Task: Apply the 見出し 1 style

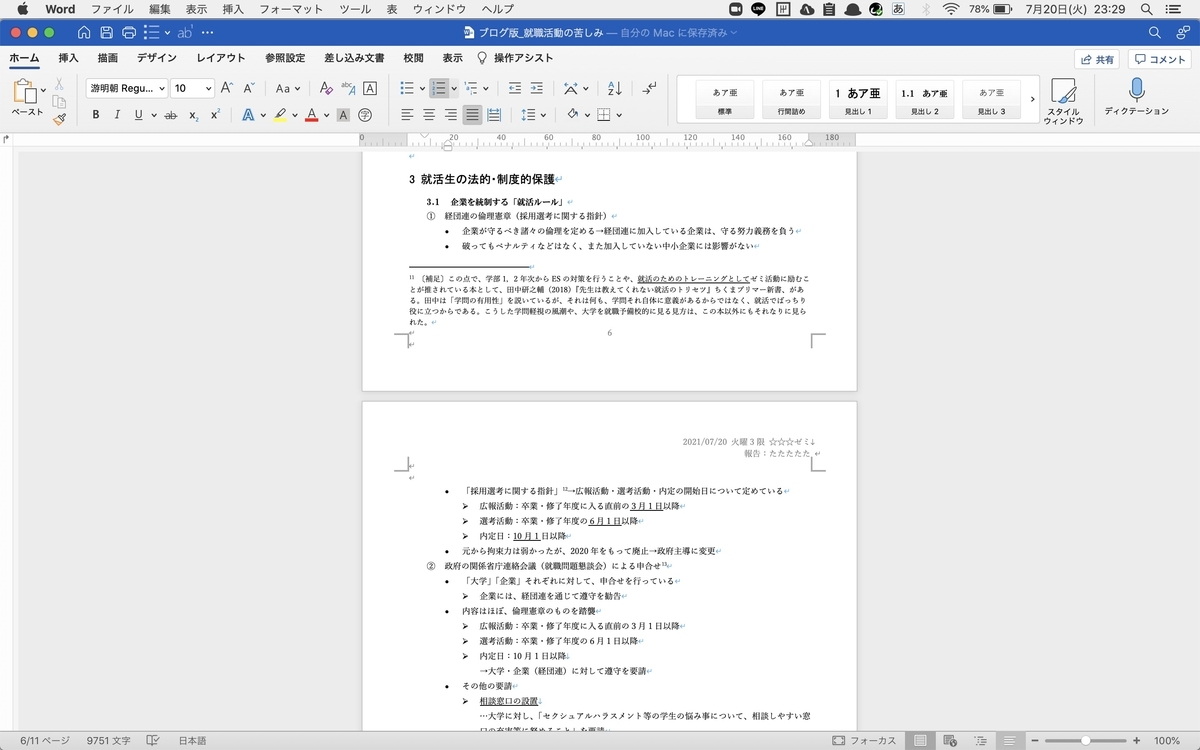Action: pos(858,98)
